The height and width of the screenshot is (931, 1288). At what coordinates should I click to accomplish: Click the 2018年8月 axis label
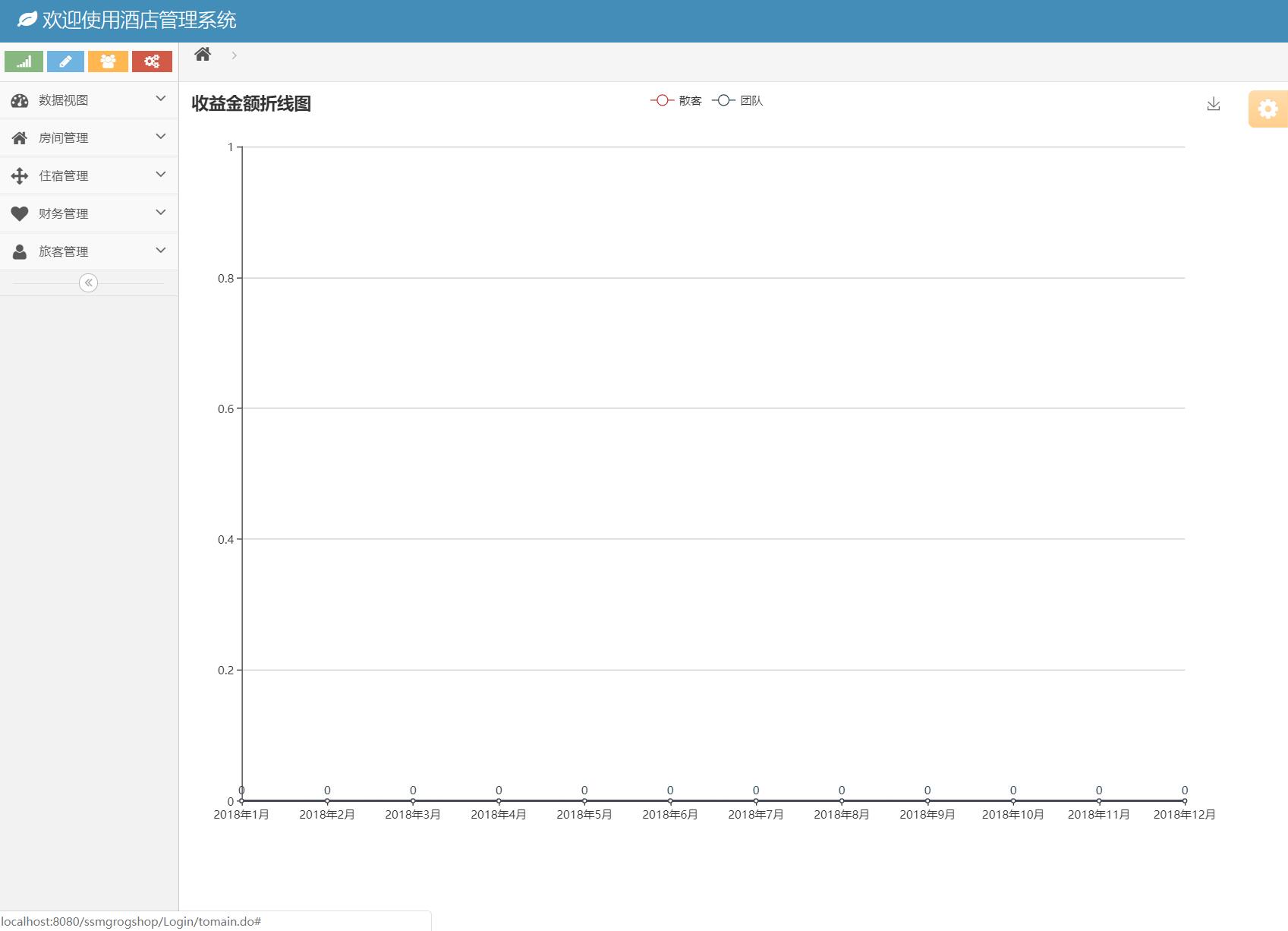coord(842,815)
